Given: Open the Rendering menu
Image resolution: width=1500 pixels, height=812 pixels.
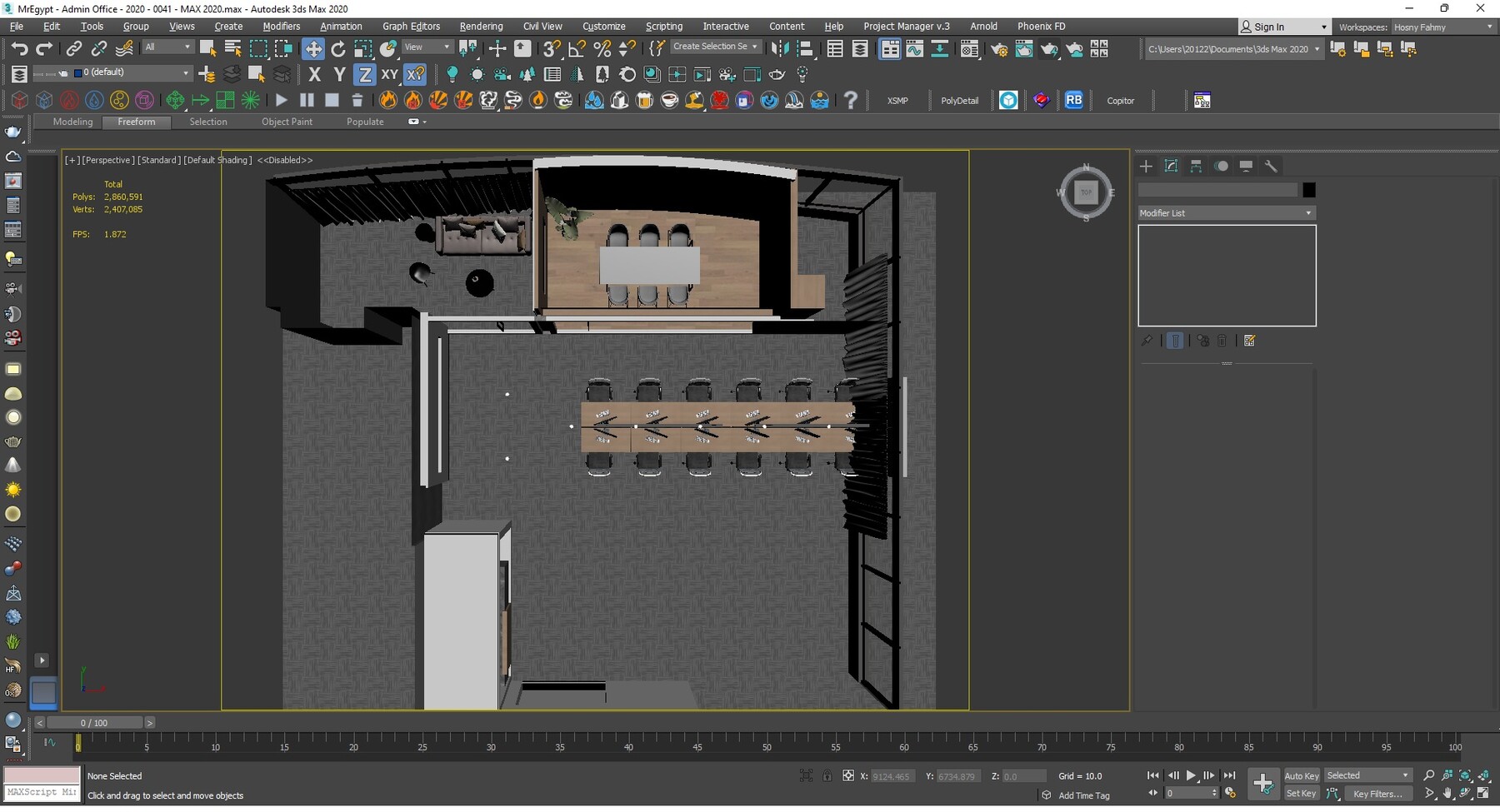Looking at the screenshot, I should coord(481,27).
